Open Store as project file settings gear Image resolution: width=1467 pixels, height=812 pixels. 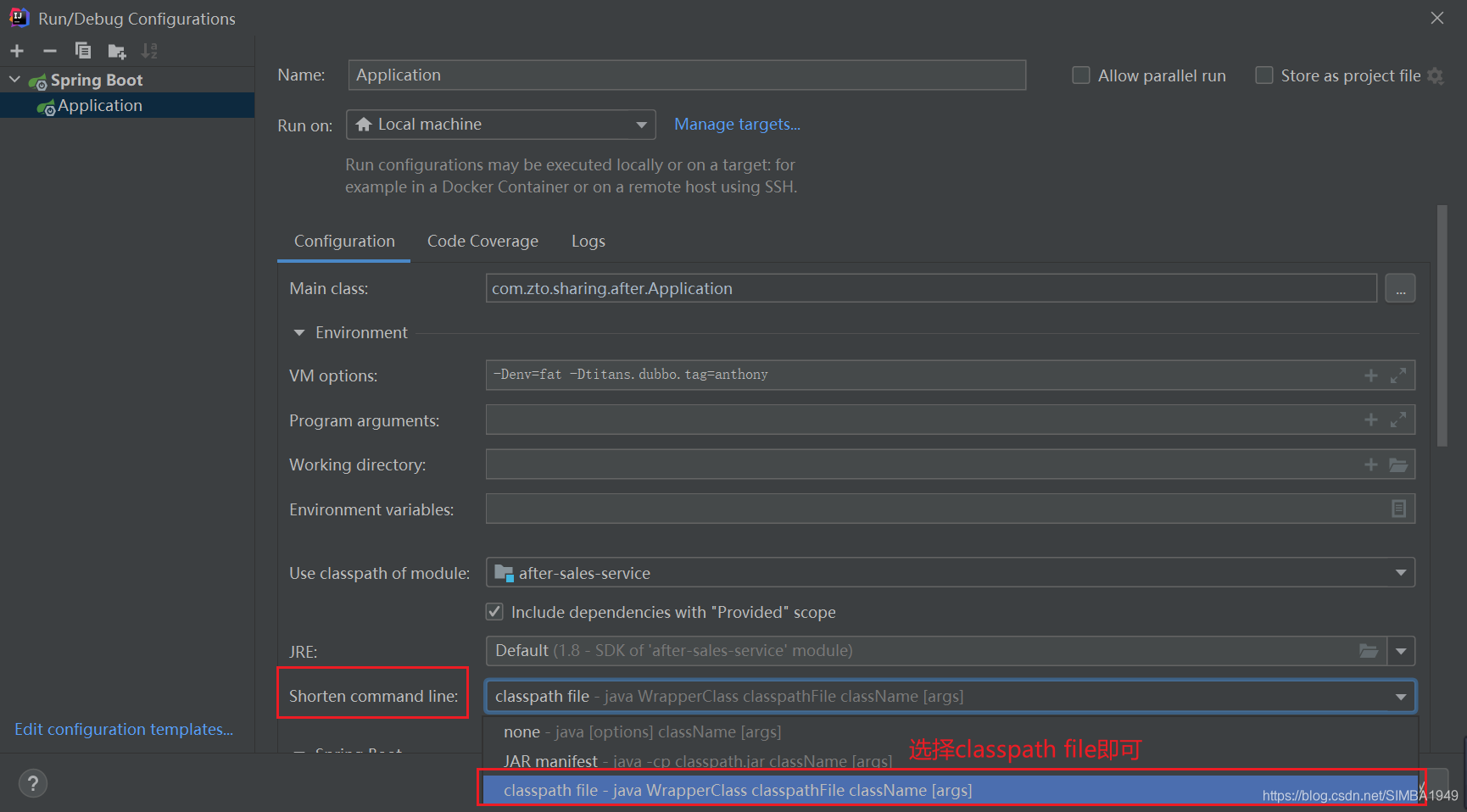tap(1435, 75)
